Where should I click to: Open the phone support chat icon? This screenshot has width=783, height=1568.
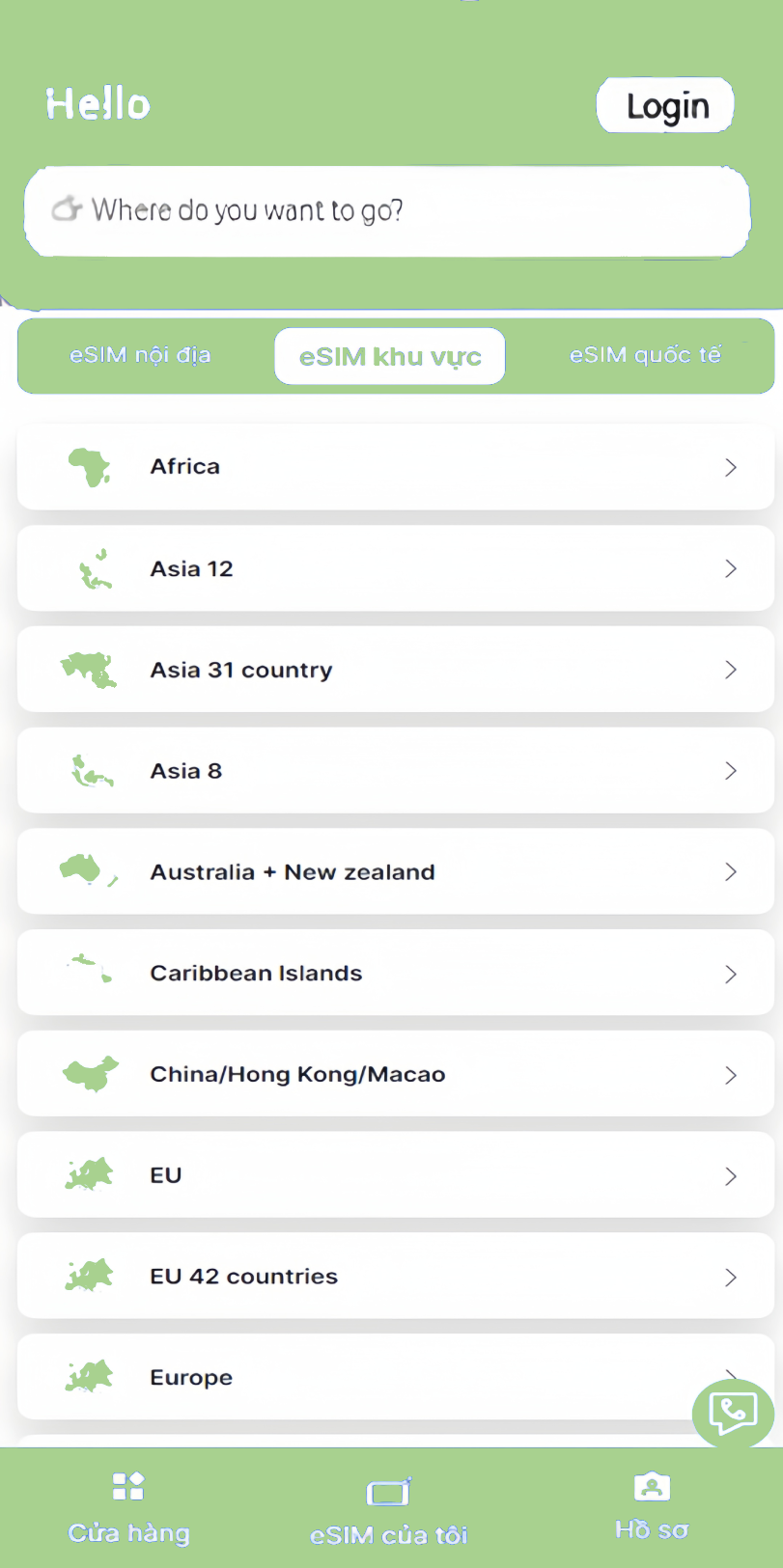[733, 1413]
